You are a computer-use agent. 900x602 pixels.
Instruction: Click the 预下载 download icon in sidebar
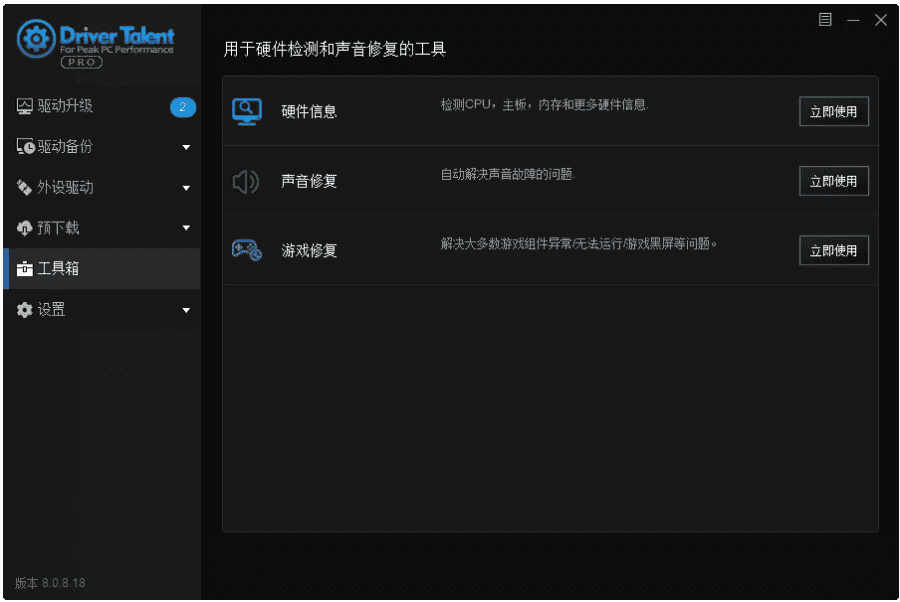[x=24, y=228]
